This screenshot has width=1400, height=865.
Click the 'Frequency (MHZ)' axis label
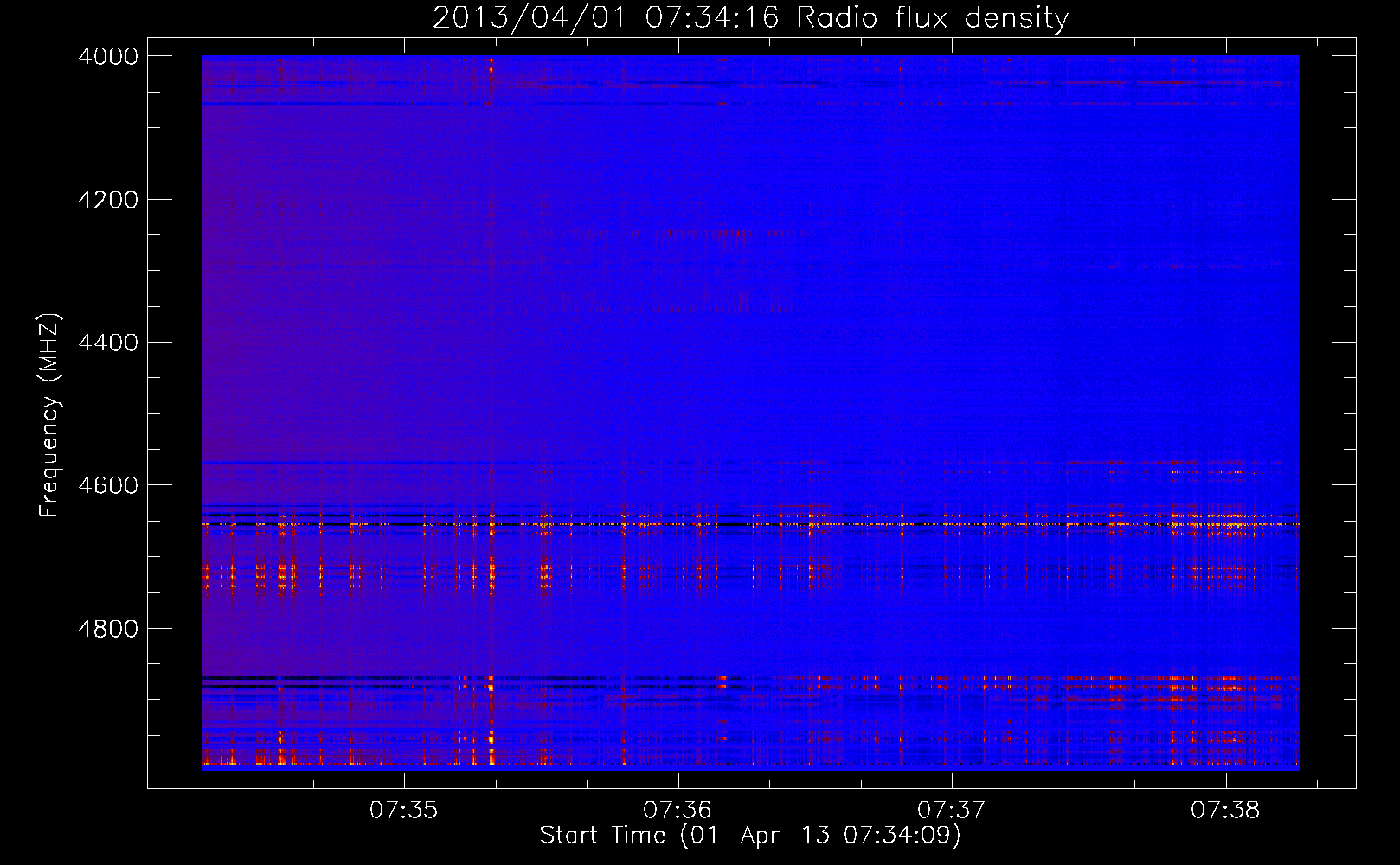click(50, 415)
